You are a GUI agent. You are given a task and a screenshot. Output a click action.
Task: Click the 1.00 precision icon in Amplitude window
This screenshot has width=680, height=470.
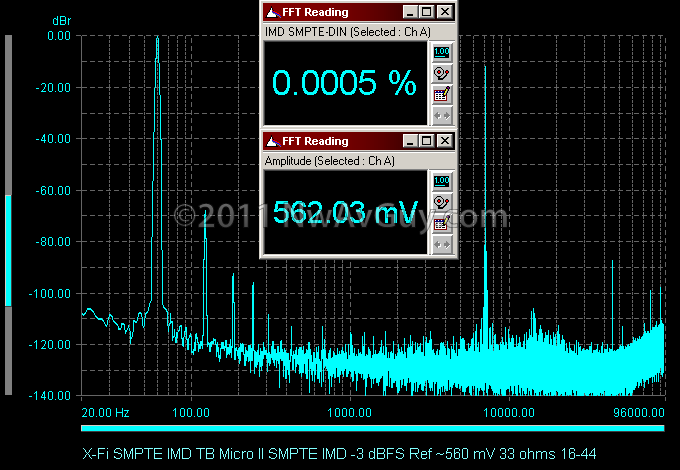pyautogui.click(x=441, y=181)
